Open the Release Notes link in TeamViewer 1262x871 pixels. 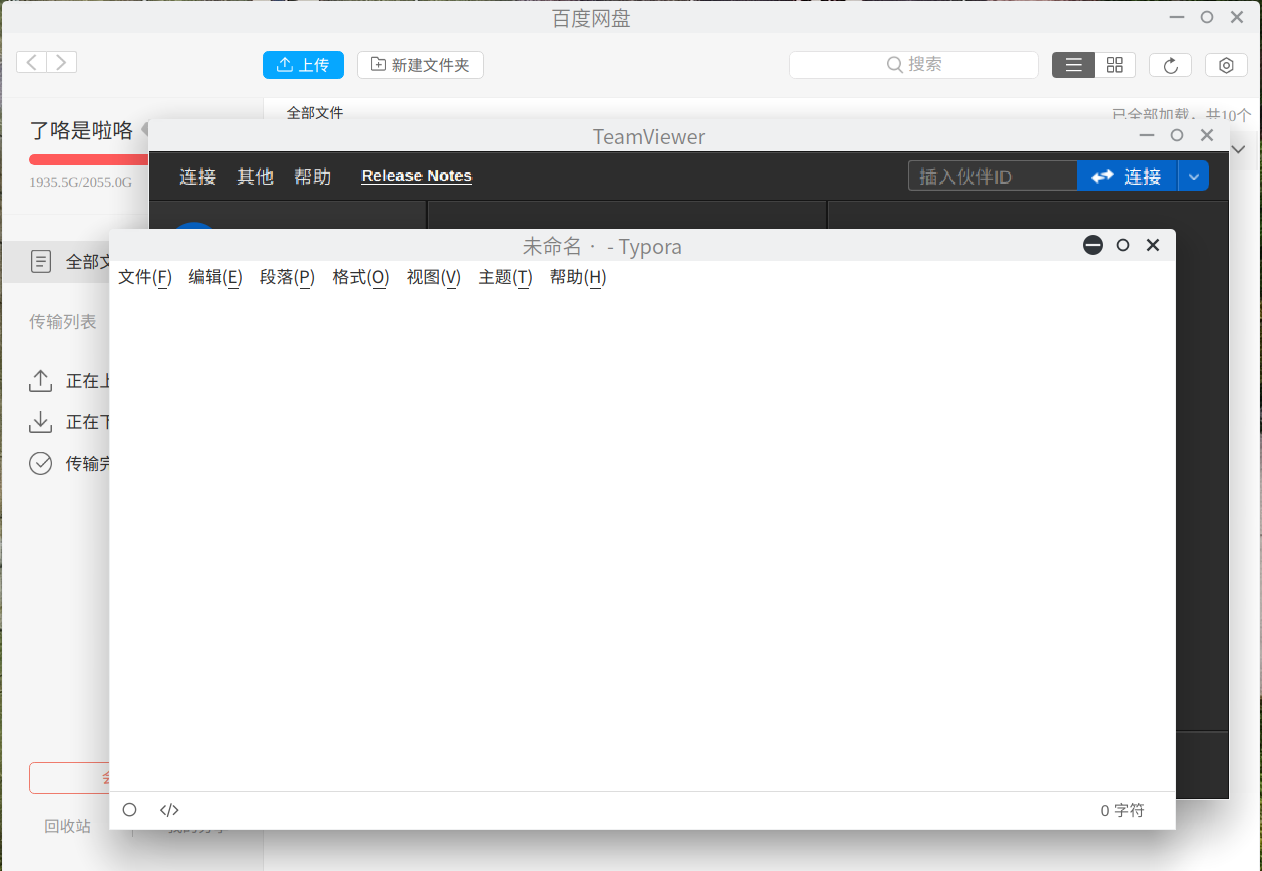[416, 176]
